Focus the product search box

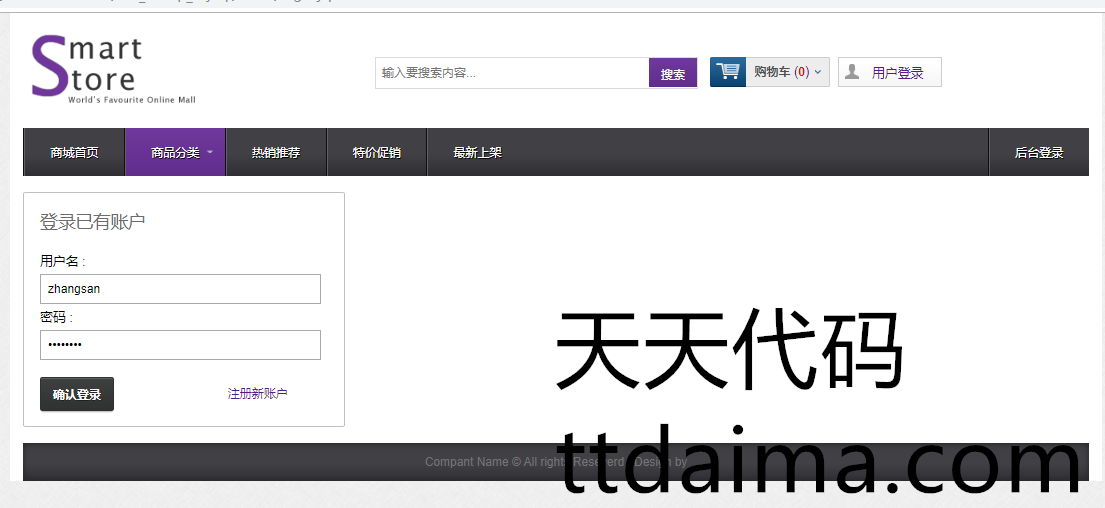tap(512, 73)
